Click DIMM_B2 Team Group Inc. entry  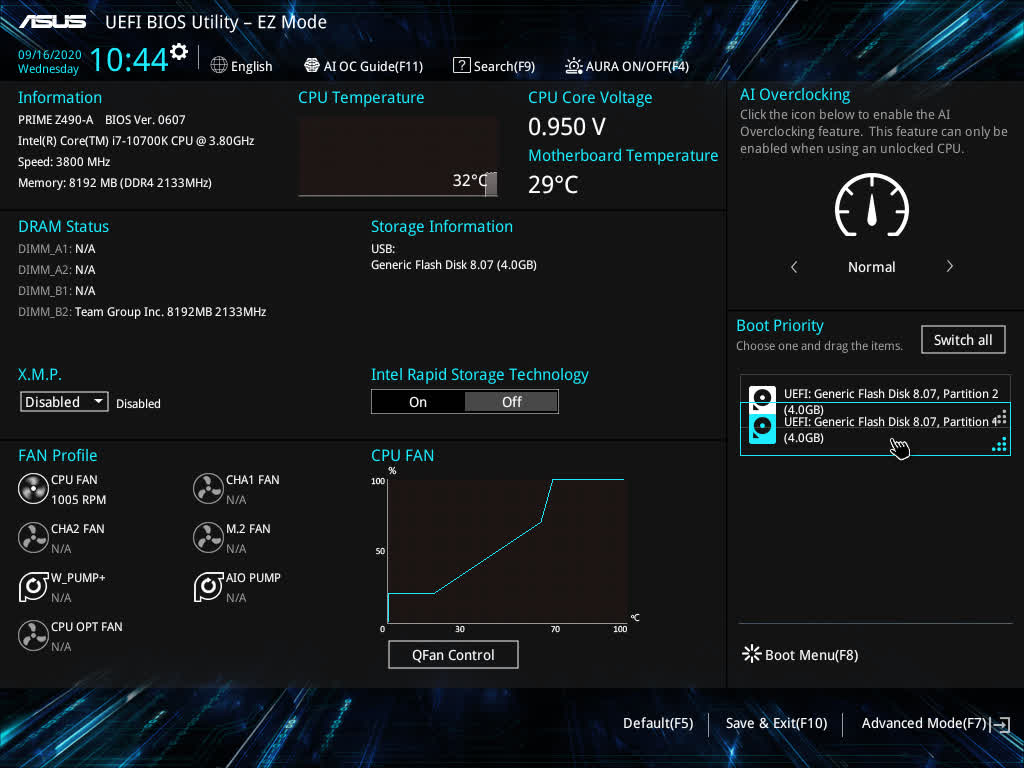point(142,312)
